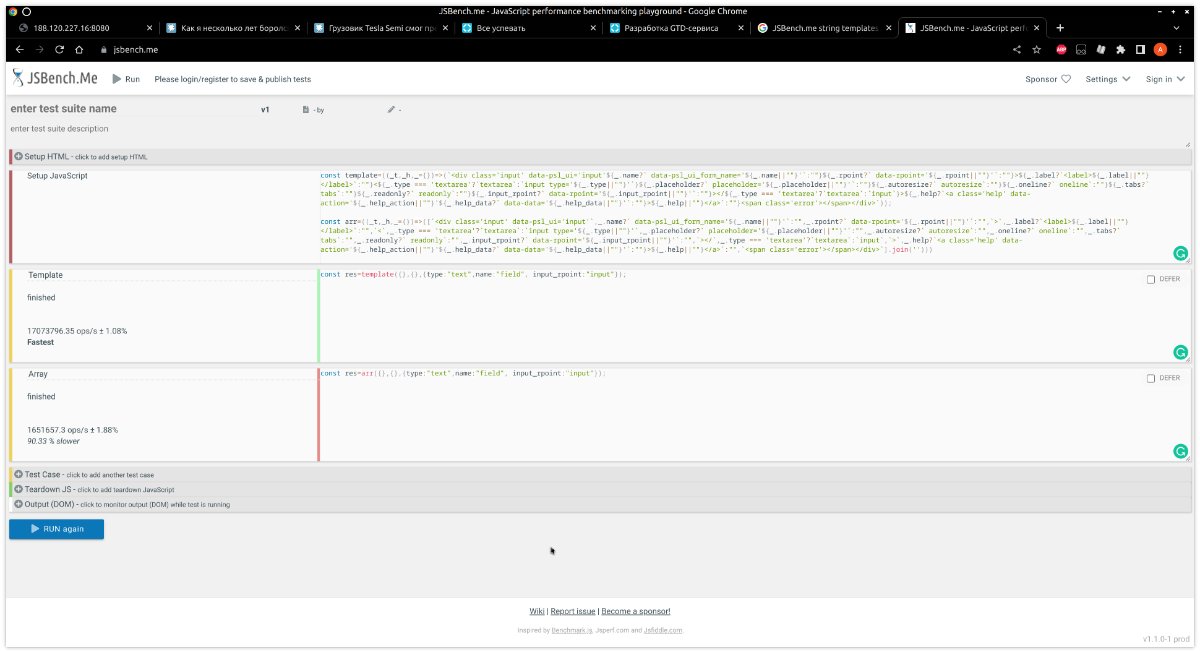
Task: Click the Grammarly icon in Array test editor
Action: (1180, 452)
